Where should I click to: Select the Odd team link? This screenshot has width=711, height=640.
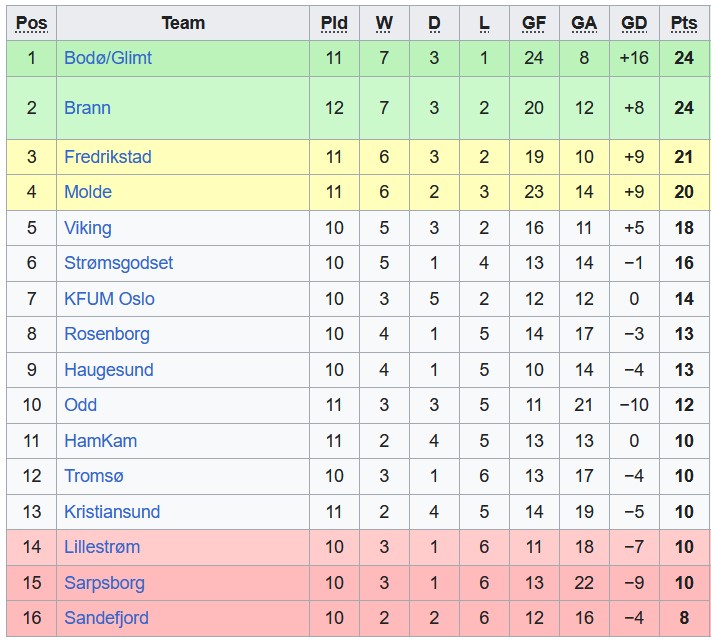click(x=81, y=405)
